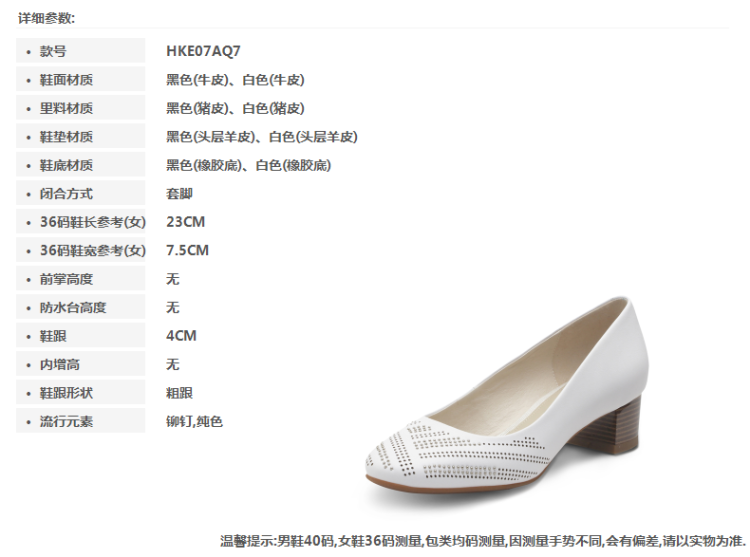The height and width of the screenshot is (557, 750).
Task: Click the 粗跟 heel shape value
Action: point(179,393)
